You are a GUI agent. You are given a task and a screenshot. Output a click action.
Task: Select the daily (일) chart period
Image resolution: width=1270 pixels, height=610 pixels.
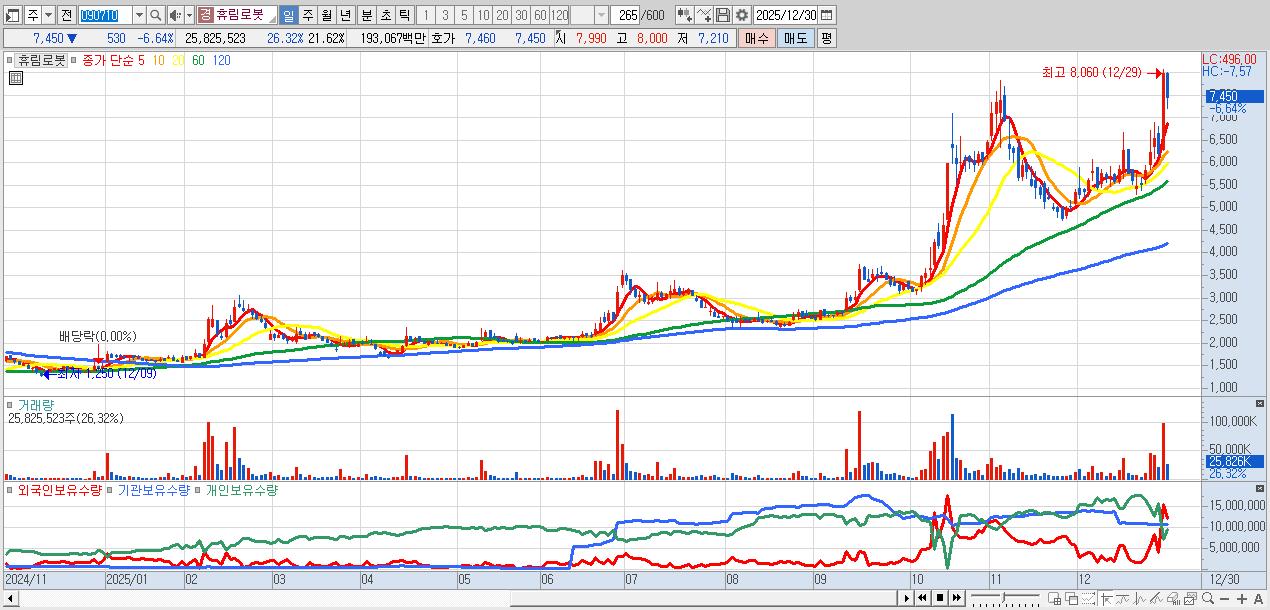click(289, 15)
